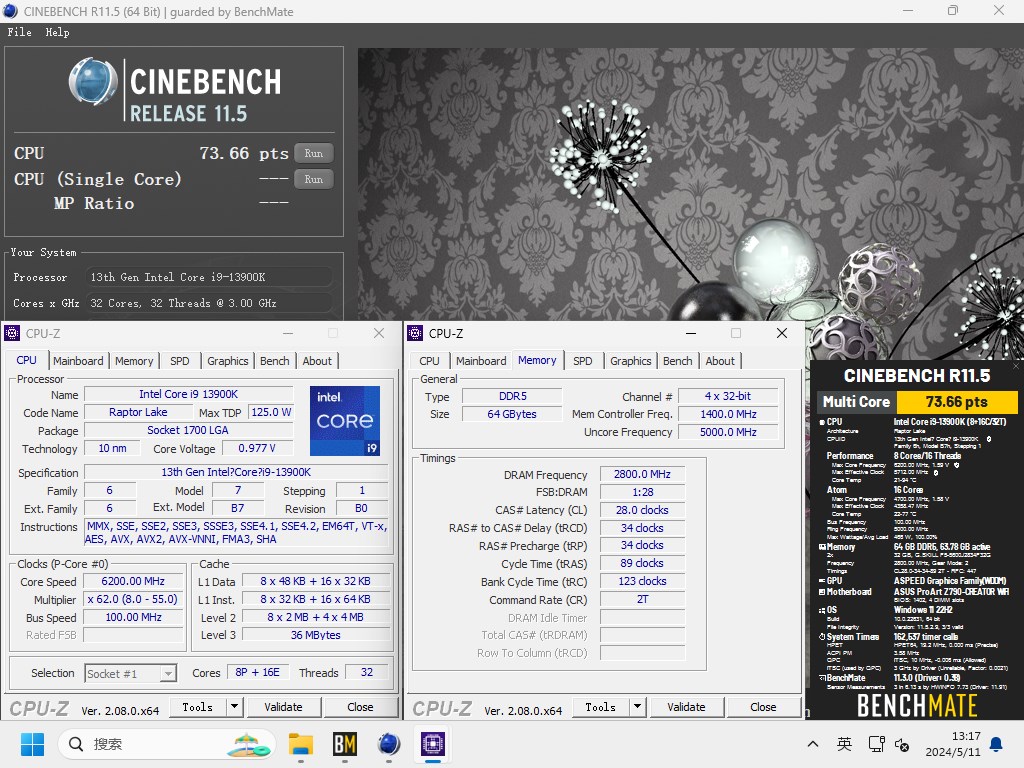Switch to About tab in left CPU-Z

coord(317,361)
